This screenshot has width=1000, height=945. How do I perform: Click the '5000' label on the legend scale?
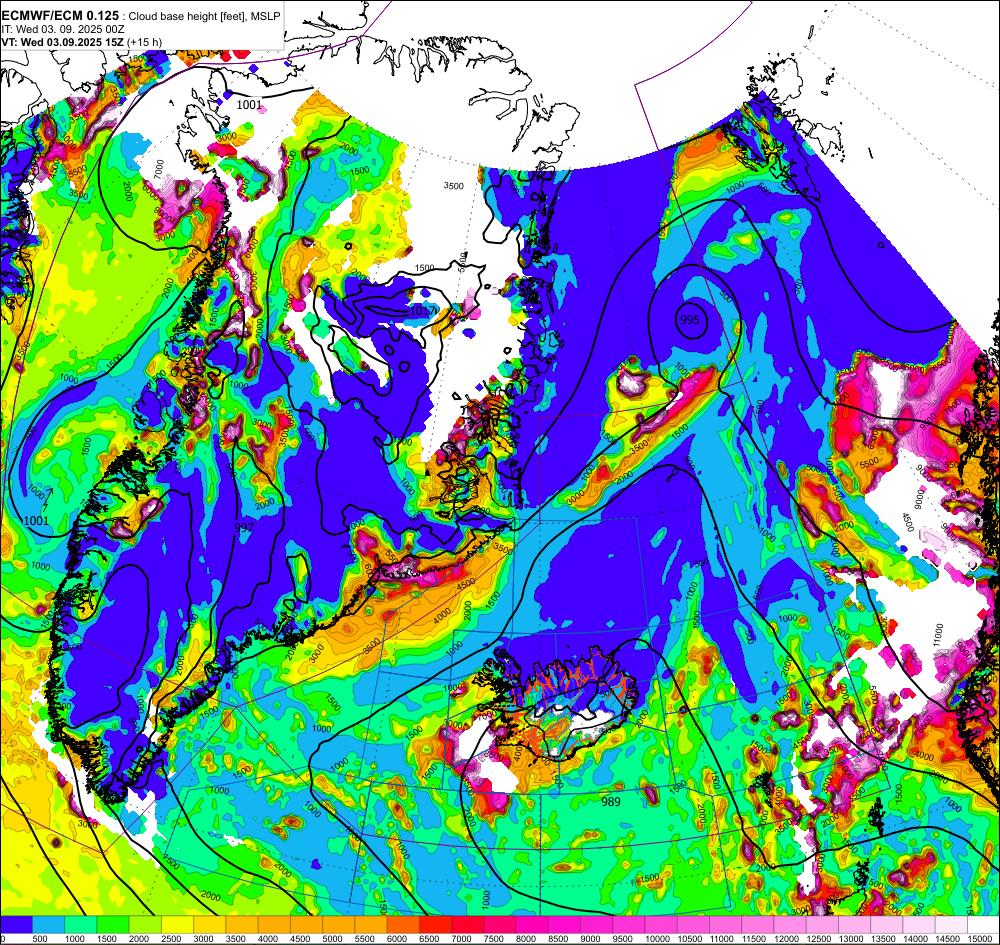[x=332, y=939]
